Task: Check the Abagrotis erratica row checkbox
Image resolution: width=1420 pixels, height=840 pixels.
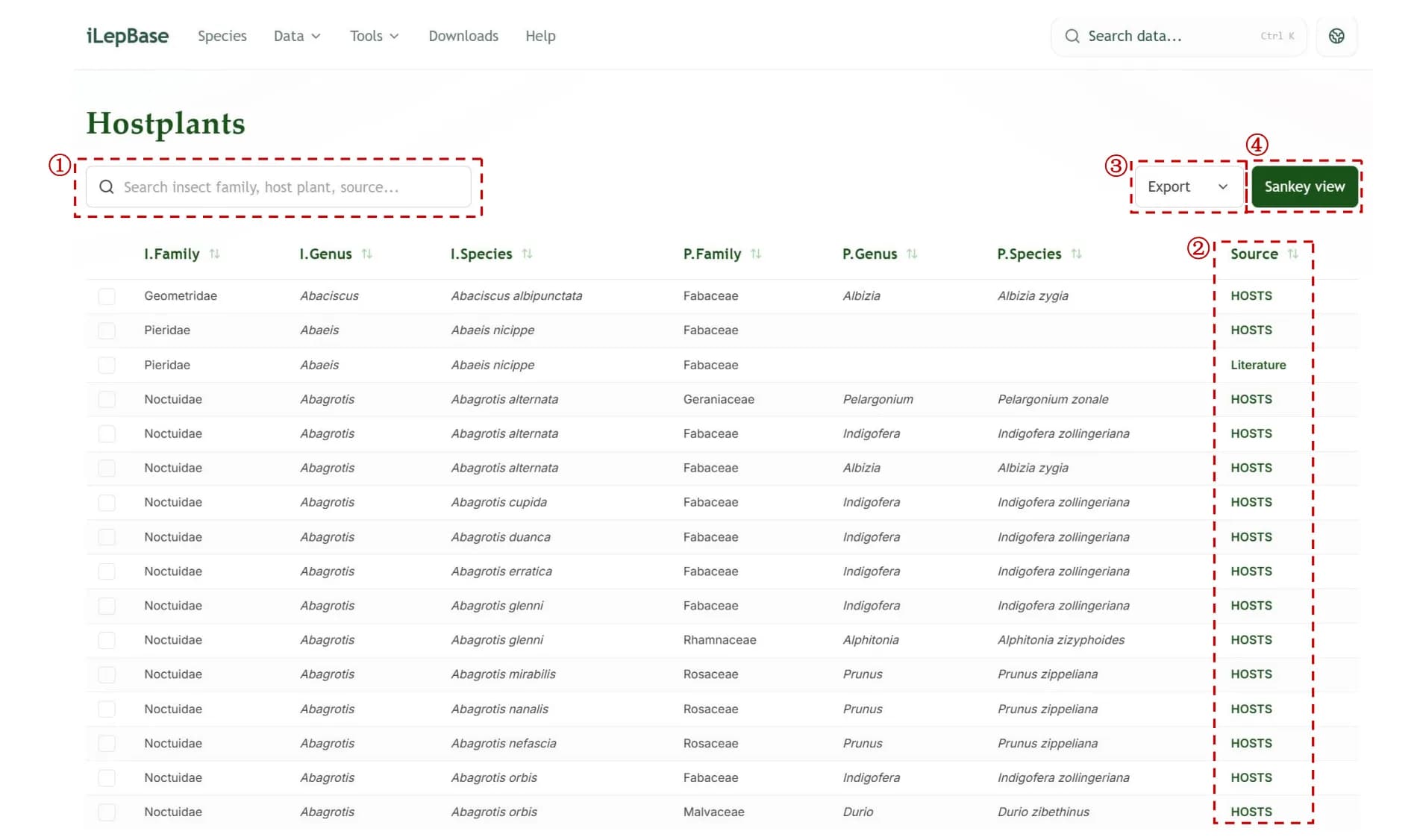Action: (x=107, y=571)
